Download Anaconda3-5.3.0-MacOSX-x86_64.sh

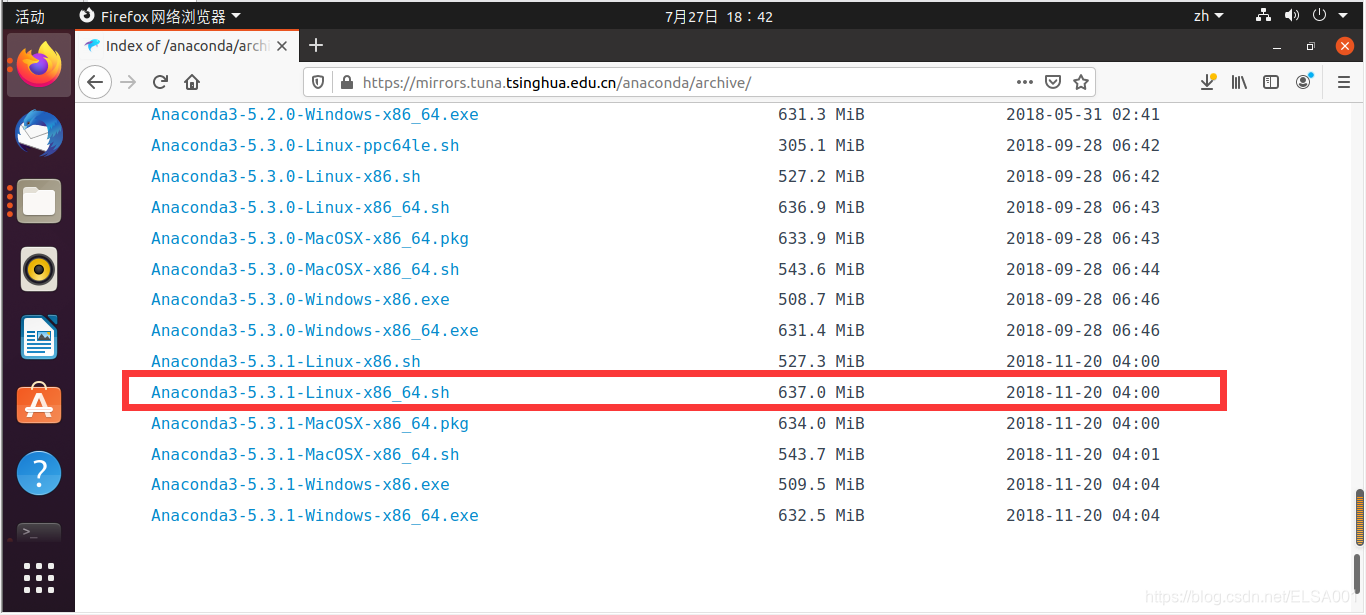305,270
